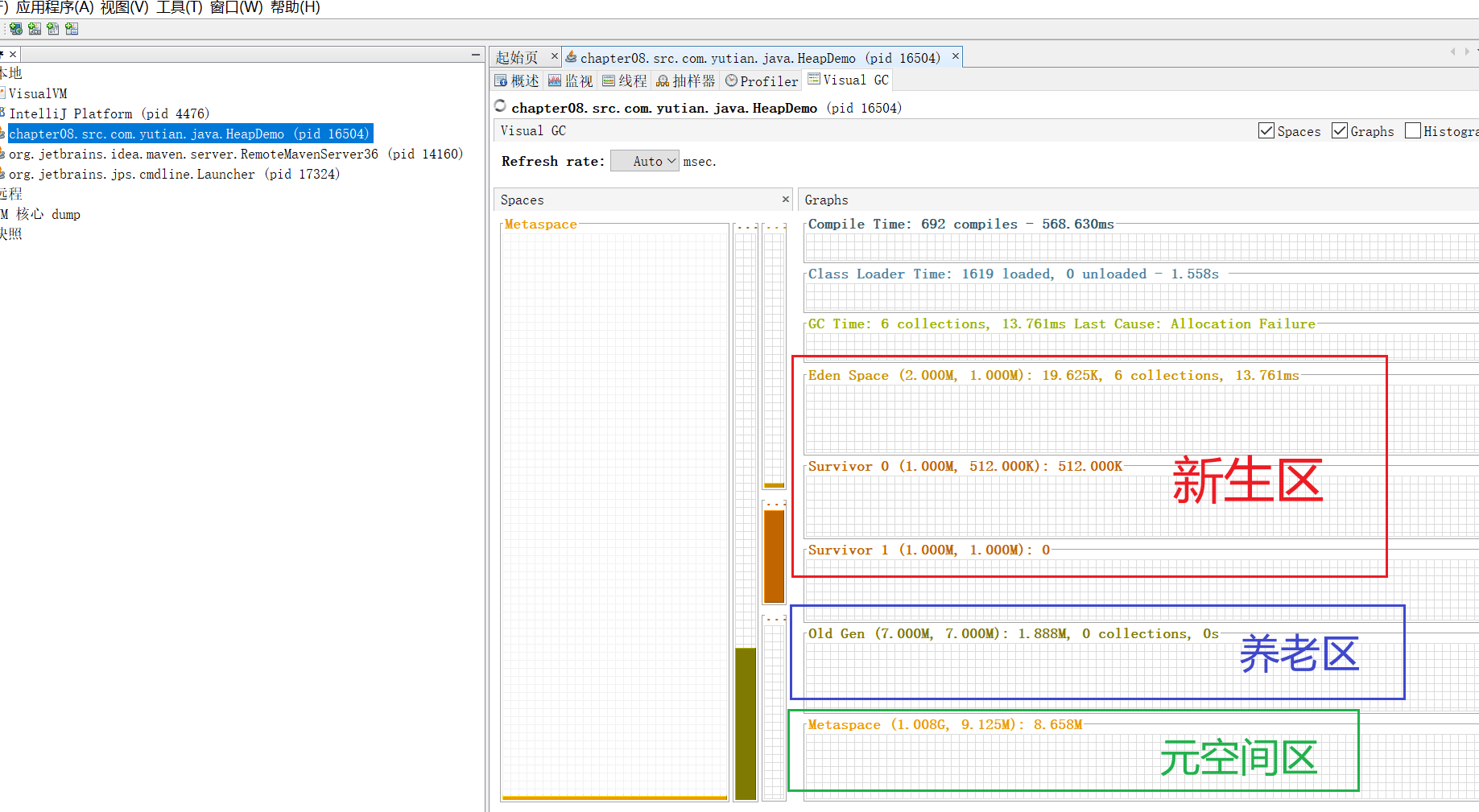Click the orange Survivor space usage bar
1479x812 pixels.
tap(774, 555)
